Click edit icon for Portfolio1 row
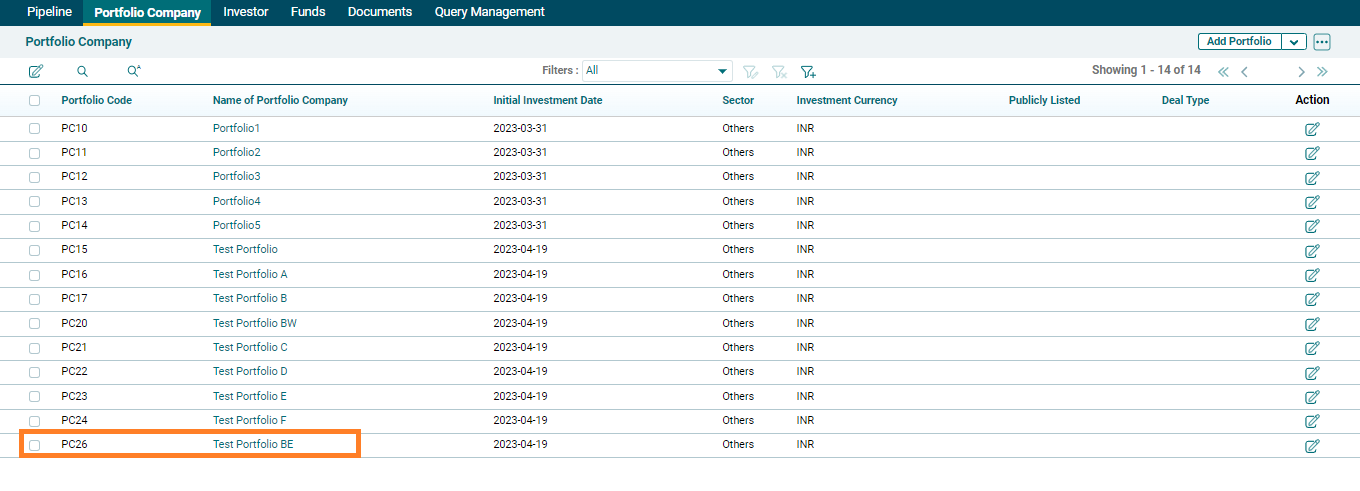 click(1312, 129)
